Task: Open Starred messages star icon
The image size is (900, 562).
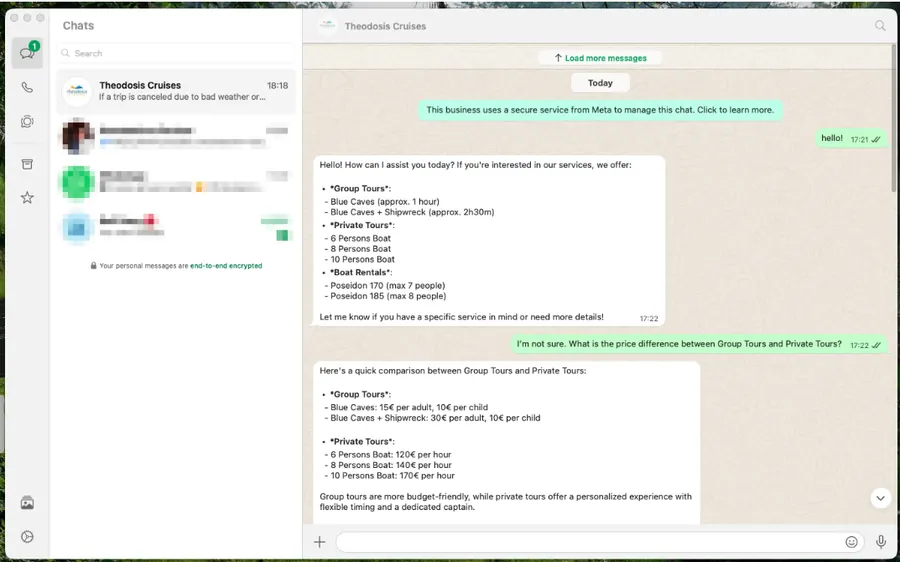Action: (x=27, y=197)
